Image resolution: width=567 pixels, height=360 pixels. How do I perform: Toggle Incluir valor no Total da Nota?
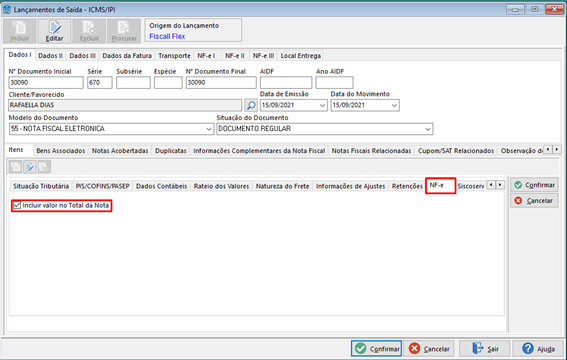17,205
